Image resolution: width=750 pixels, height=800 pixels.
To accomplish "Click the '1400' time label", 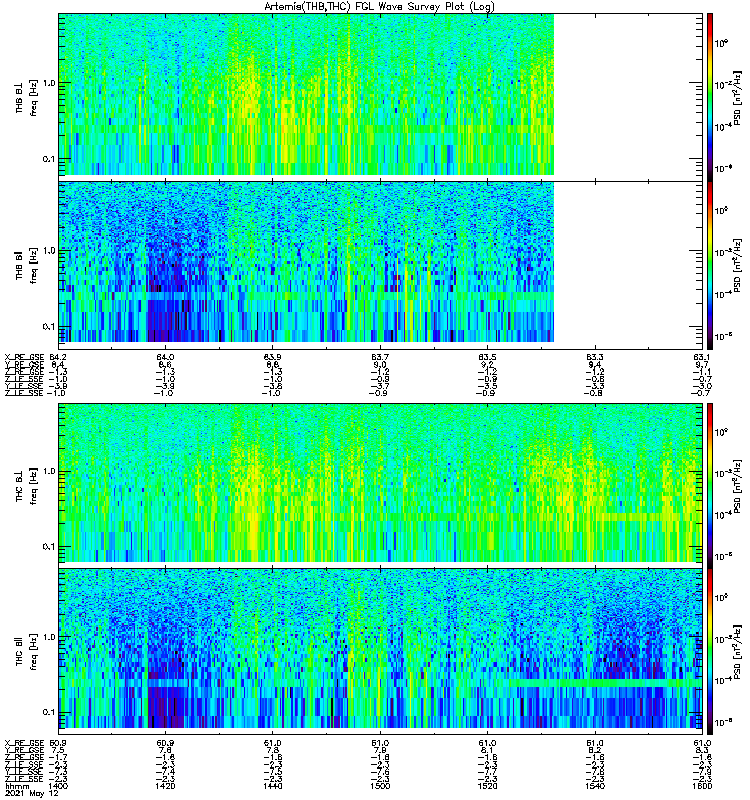I will pos(57,786).
